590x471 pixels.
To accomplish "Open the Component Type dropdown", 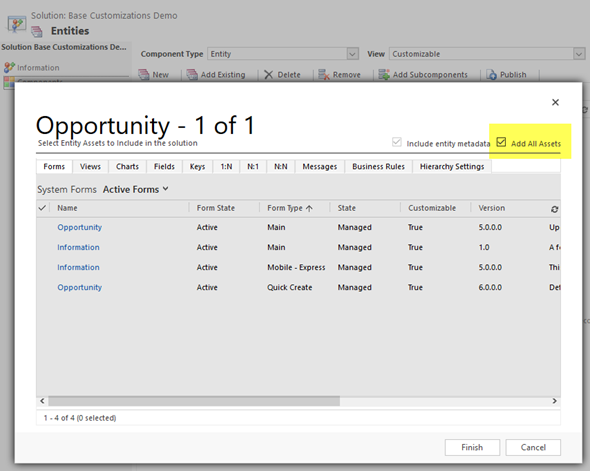I will coord(352,54).
